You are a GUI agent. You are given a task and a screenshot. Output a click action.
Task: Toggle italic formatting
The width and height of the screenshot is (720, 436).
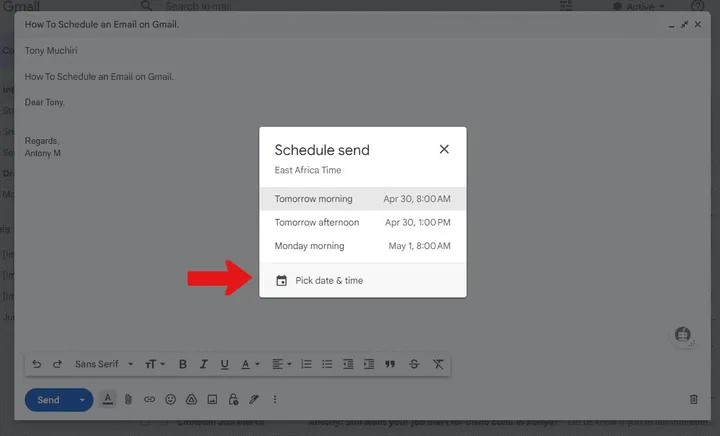pos(203,365)
